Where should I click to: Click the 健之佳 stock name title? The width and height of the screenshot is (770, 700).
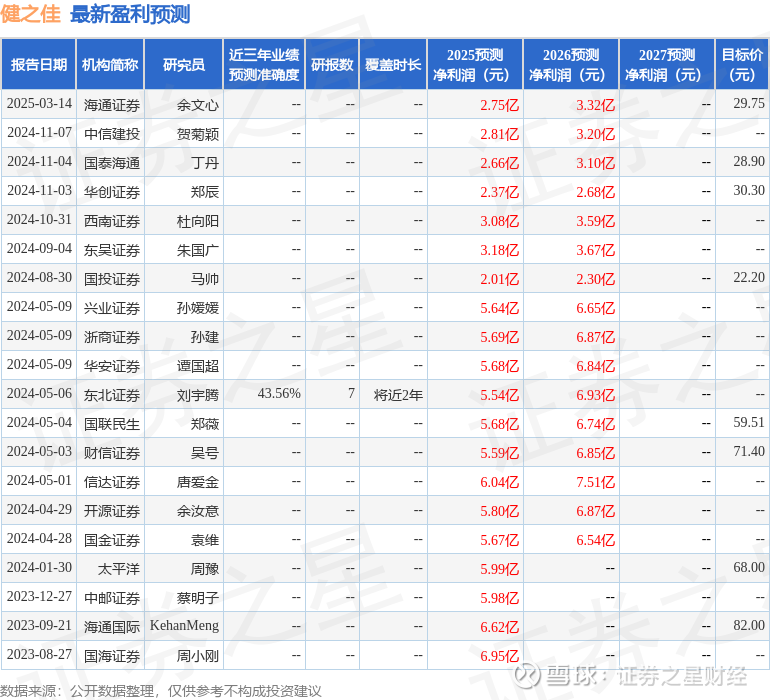(30, 14)
